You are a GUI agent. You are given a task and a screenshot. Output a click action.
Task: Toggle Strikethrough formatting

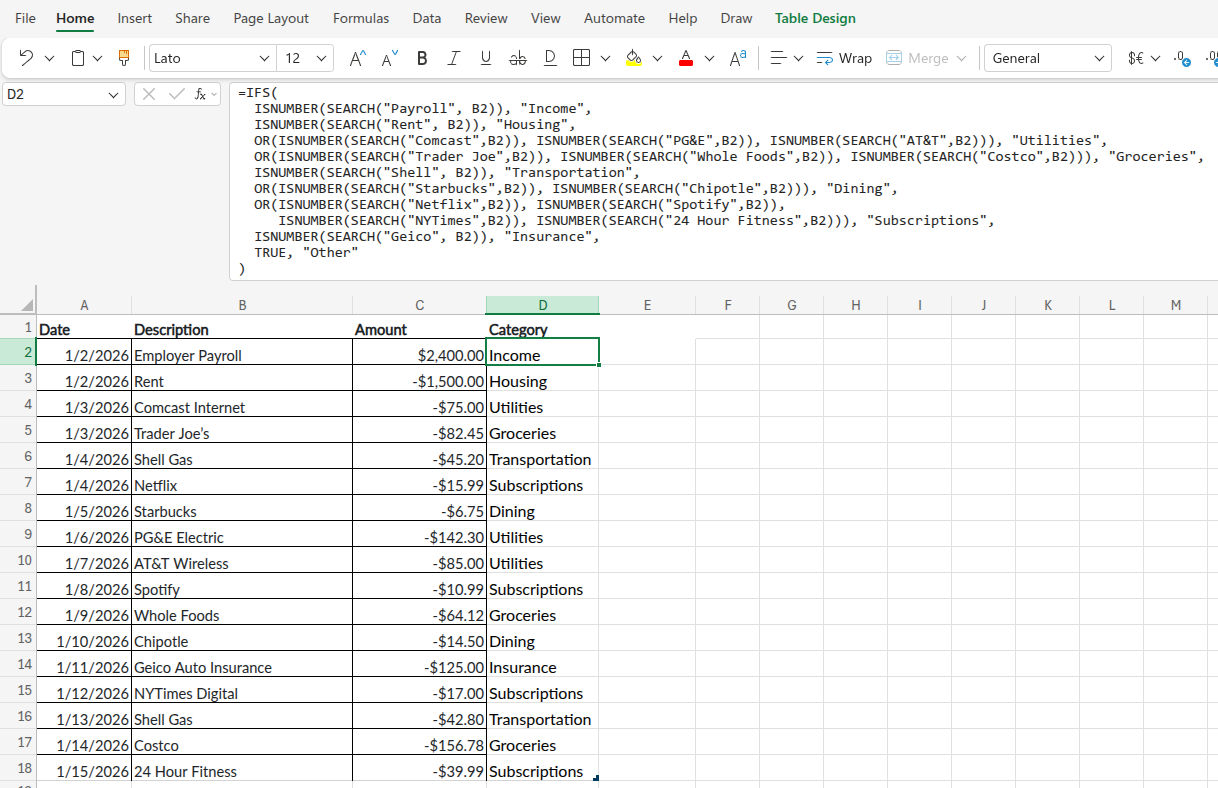517,58
